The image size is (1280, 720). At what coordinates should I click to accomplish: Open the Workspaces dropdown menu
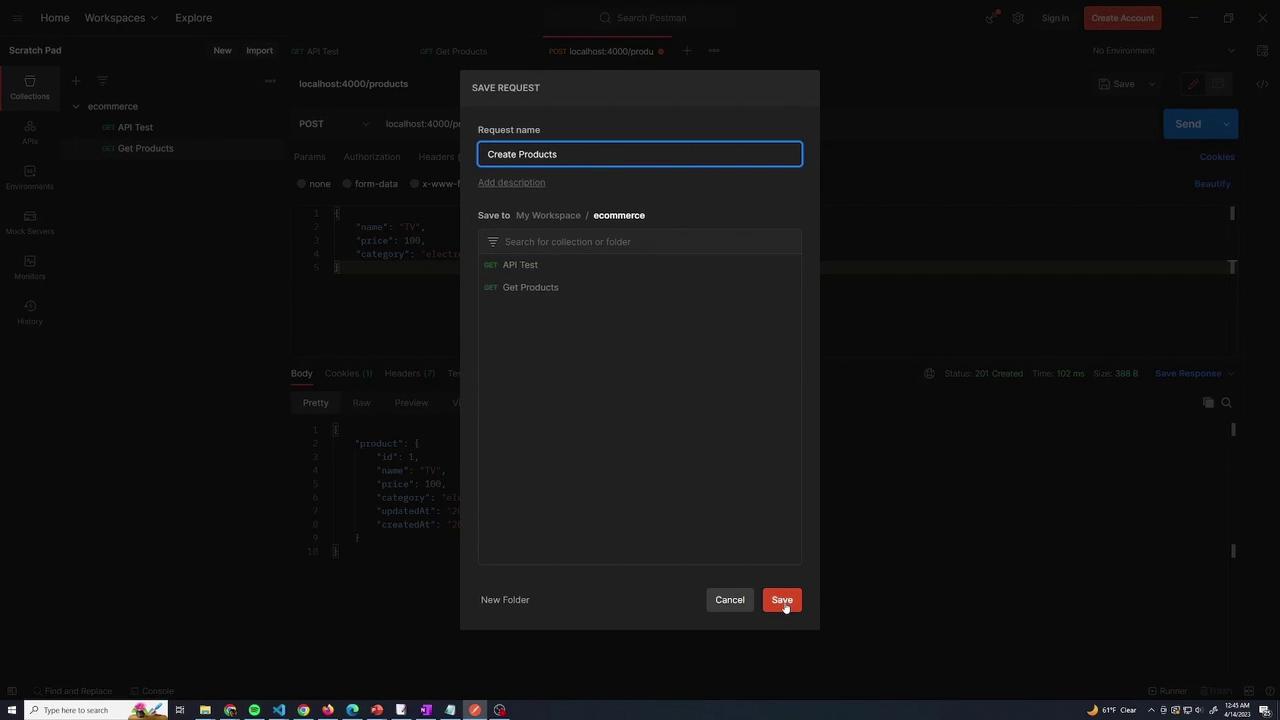(121, 18)
